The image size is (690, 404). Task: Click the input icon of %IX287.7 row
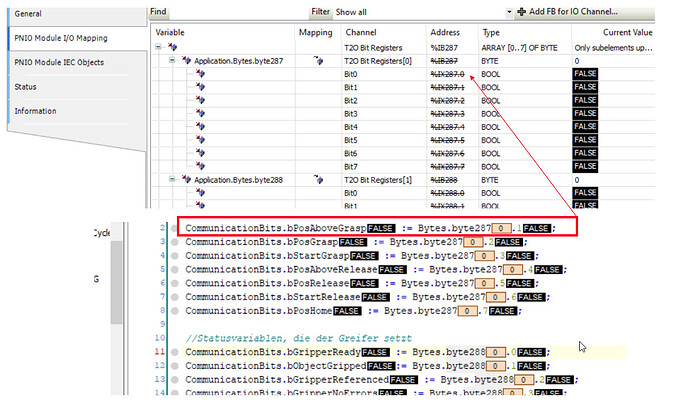[201, 166]
